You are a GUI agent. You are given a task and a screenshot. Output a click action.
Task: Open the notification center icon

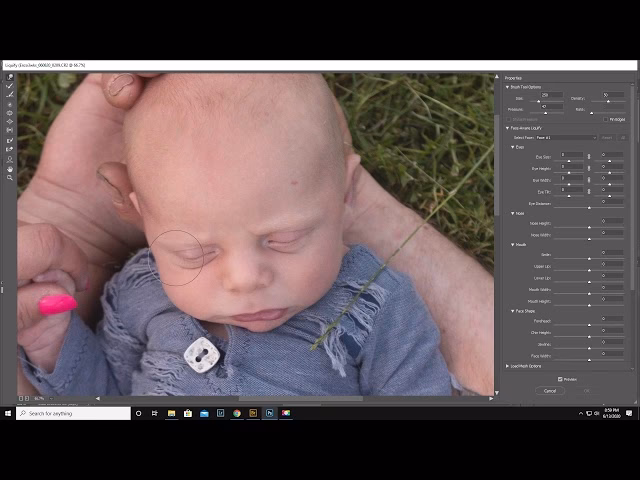tap(629, 413)
